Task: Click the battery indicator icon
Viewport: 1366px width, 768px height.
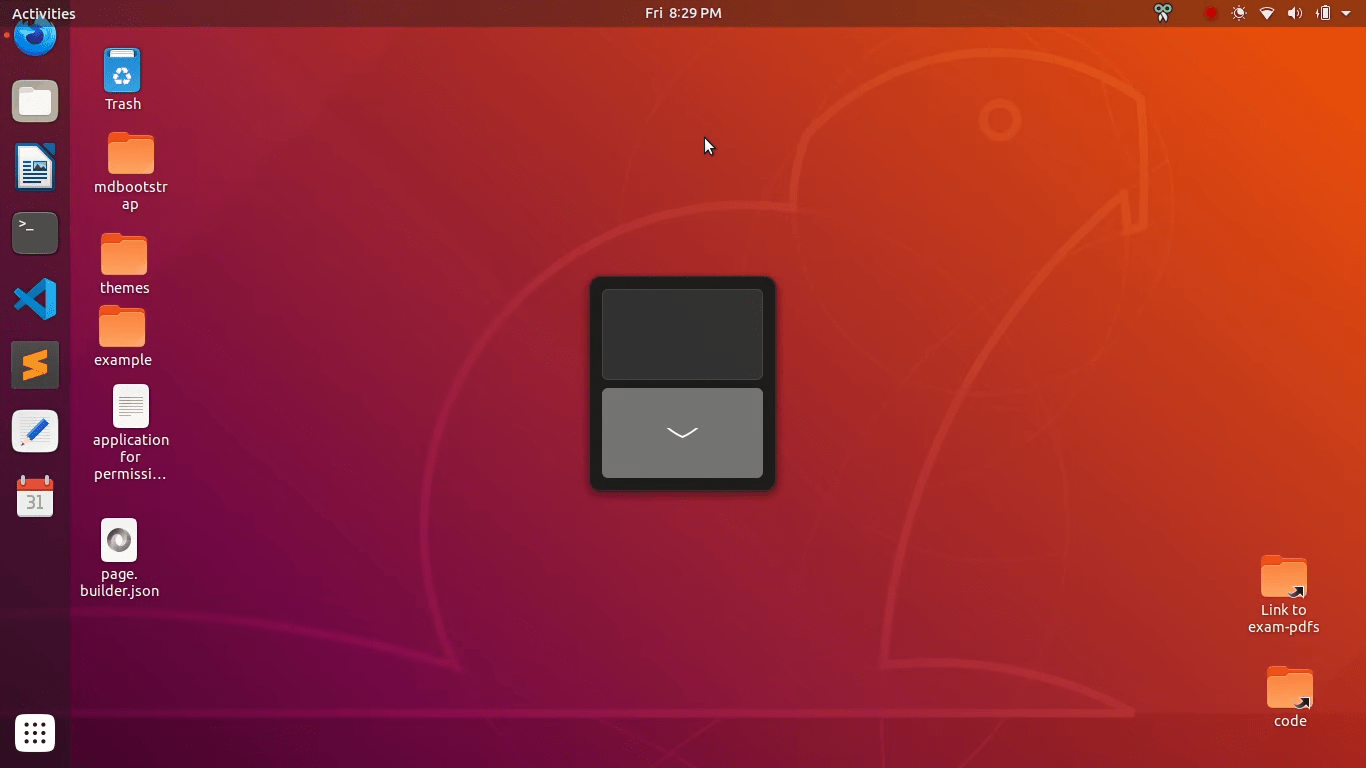Action: [x=1322, y=13]
